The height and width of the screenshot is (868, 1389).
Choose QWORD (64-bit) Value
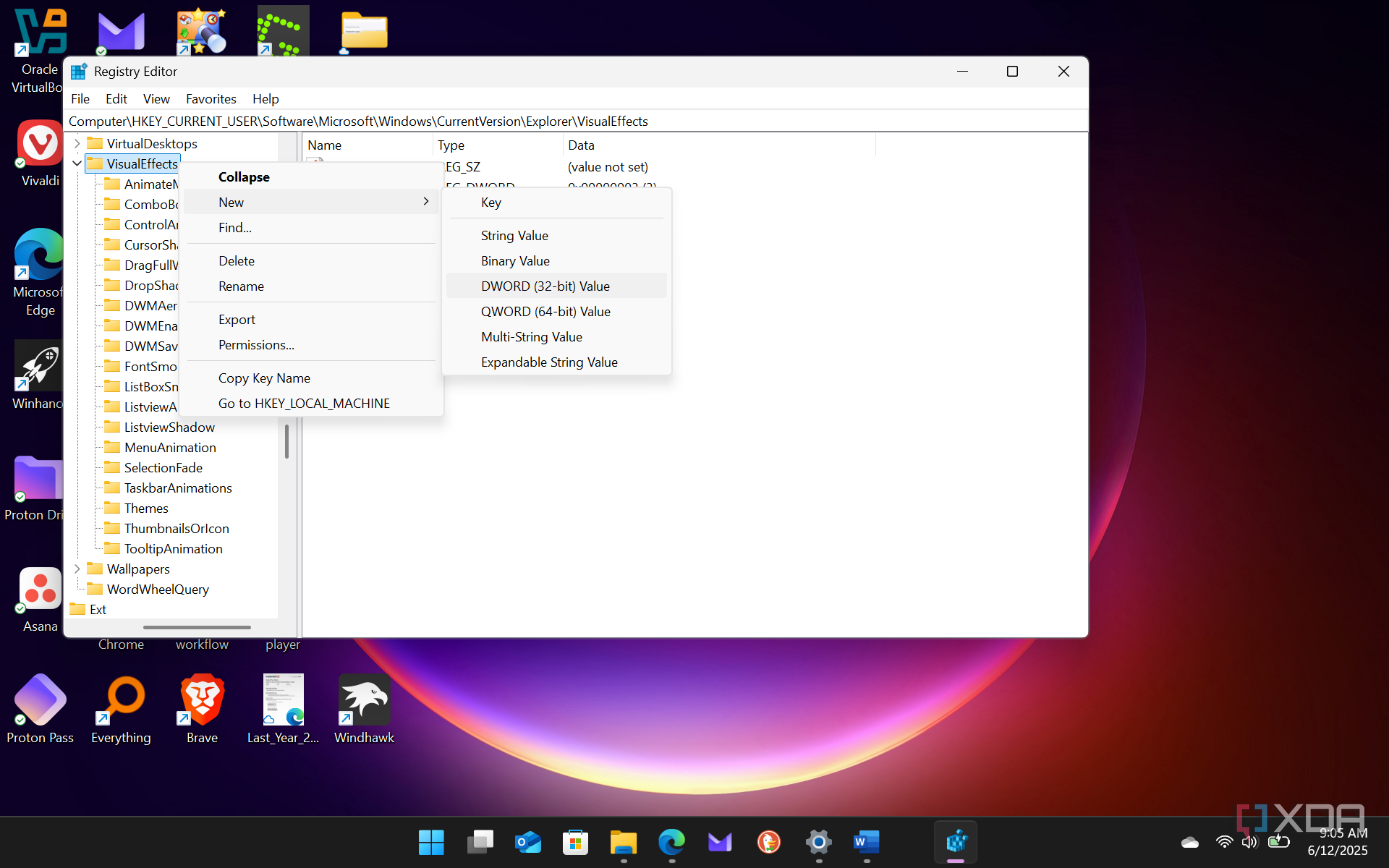556,311
